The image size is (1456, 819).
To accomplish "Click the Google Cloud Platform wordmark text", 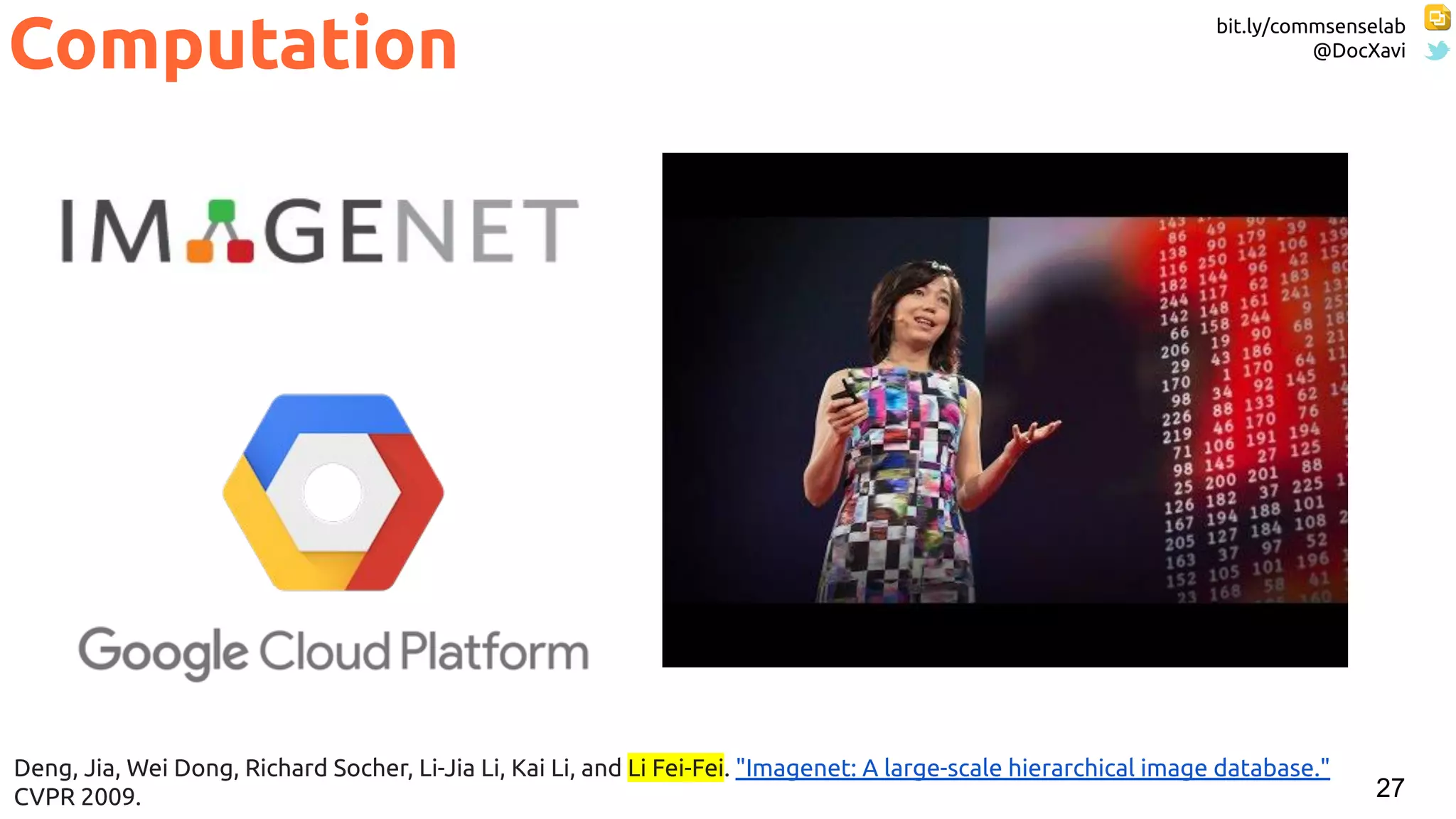I will click(333, 653).
